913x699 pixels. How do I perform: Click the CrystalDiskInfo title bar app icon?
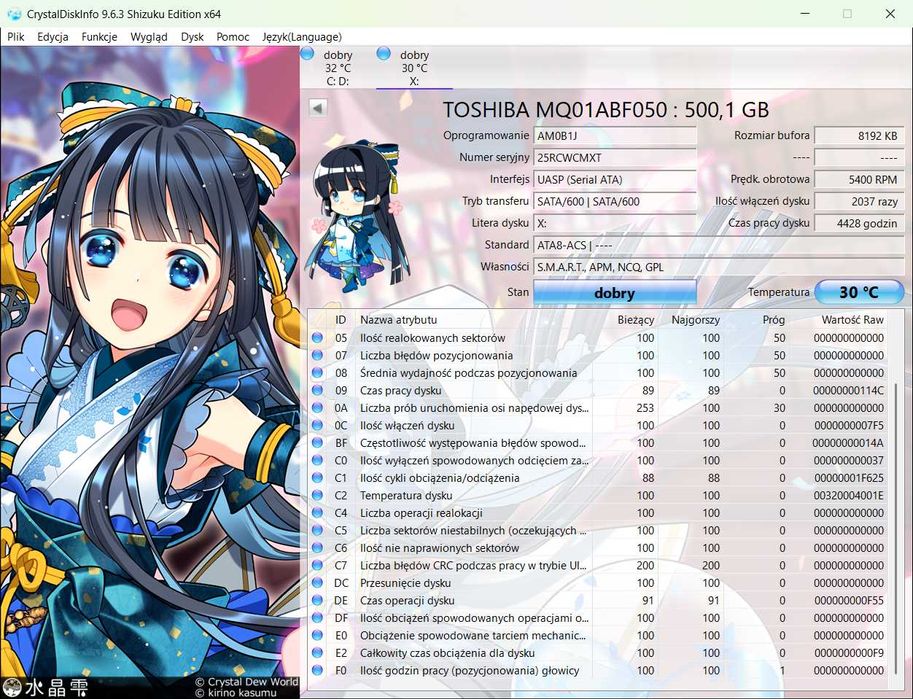click(14, 14)
